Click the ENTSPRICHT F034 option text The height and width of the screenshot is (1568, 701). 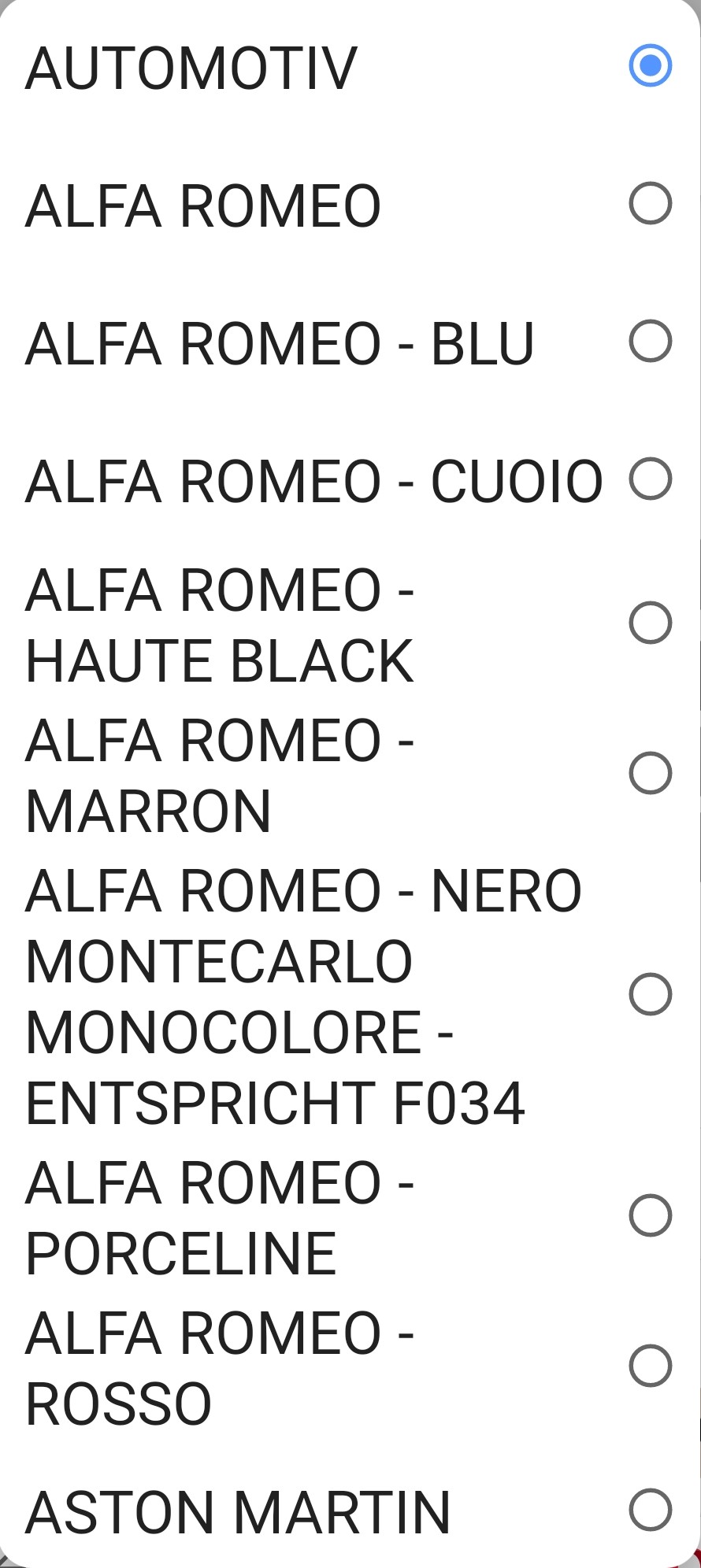coord(275,1103)
